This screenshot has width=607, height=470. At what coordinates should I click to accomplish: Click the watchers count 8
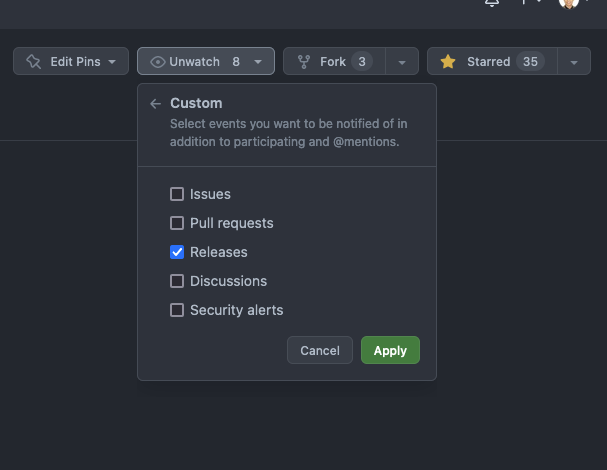[x=236, y=62]
